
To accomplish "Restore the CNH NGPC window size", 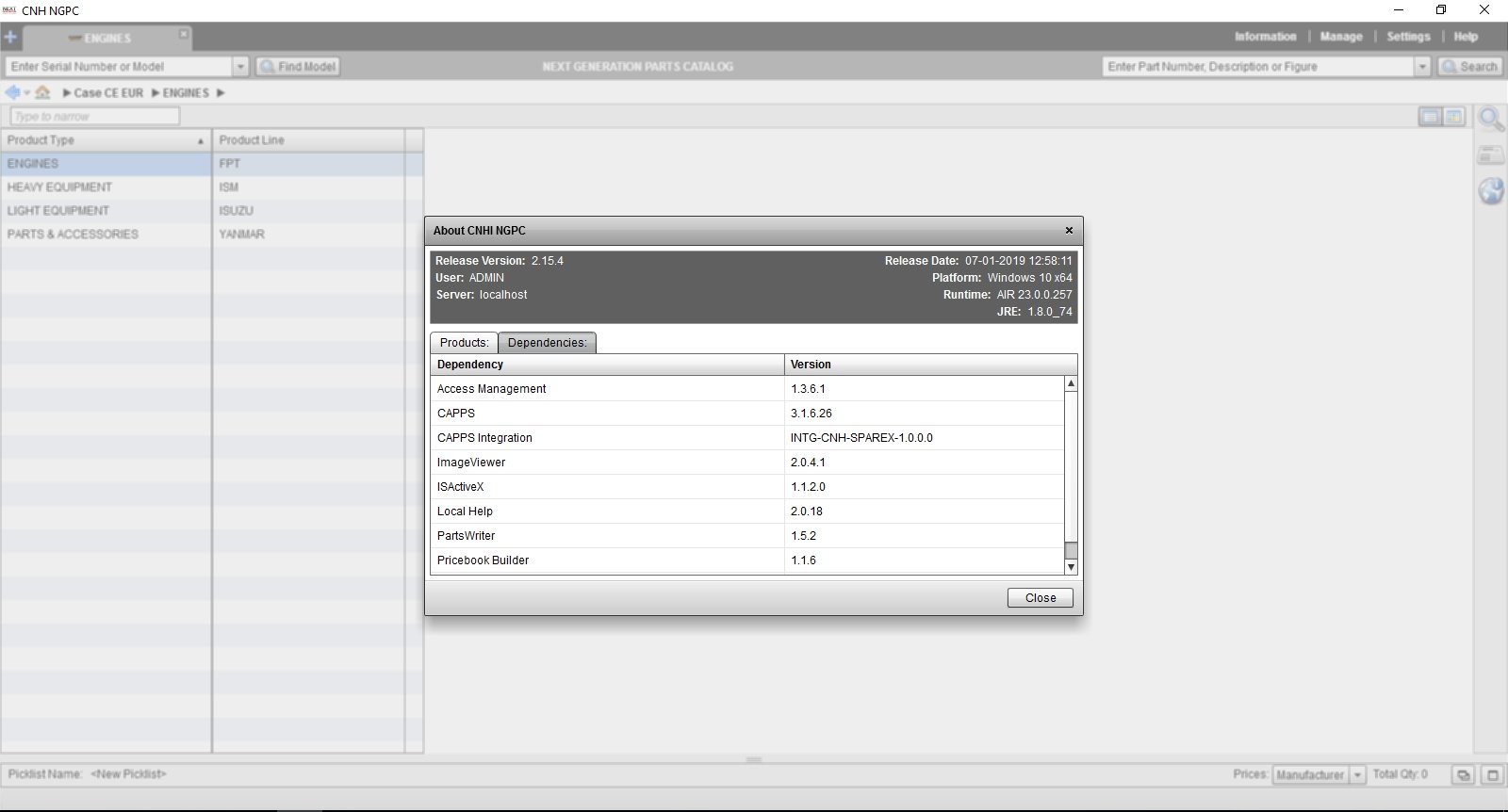I will [1440, 10].
